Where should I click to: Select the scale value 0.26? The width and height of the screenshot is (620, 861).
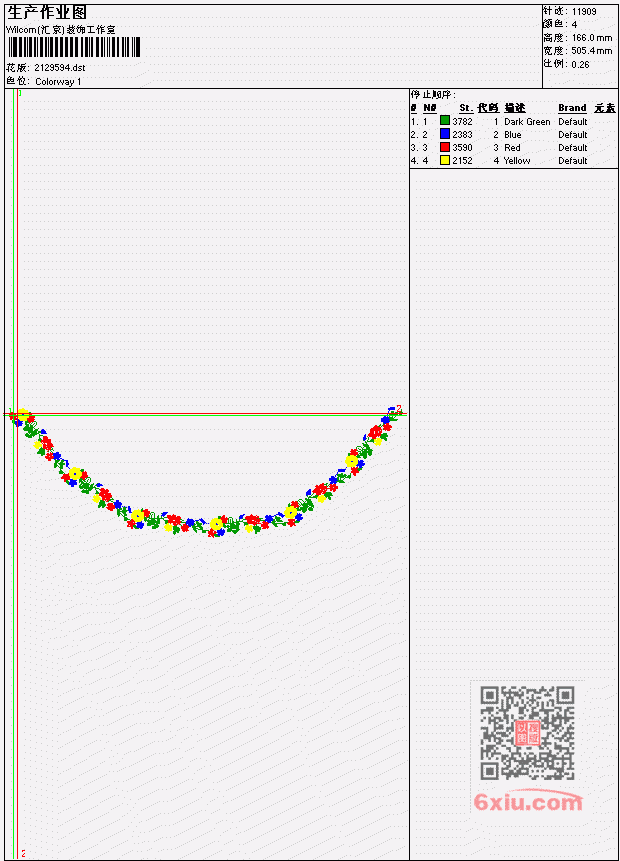click(580, 65)
